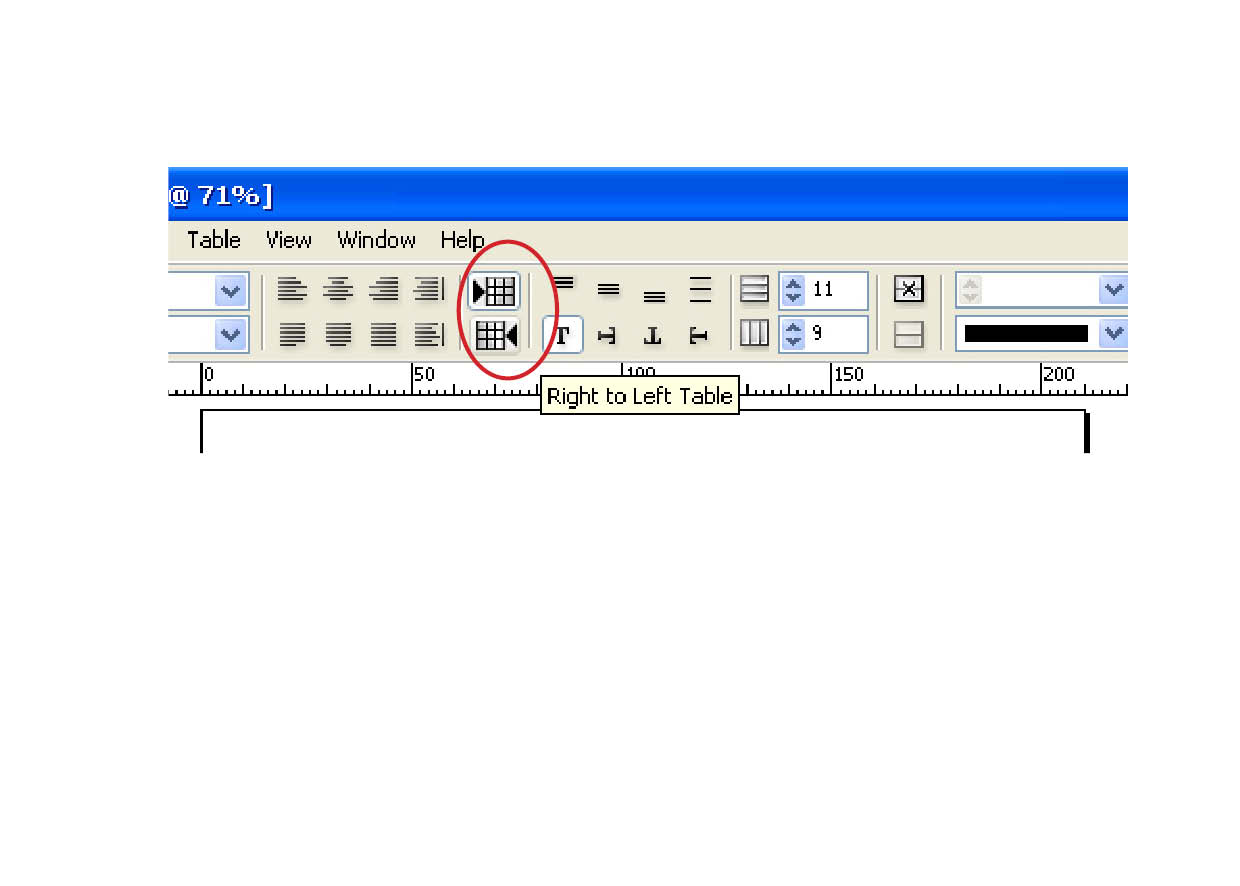Open the Table menu
1240x886 pixels.
coord(214,240)
